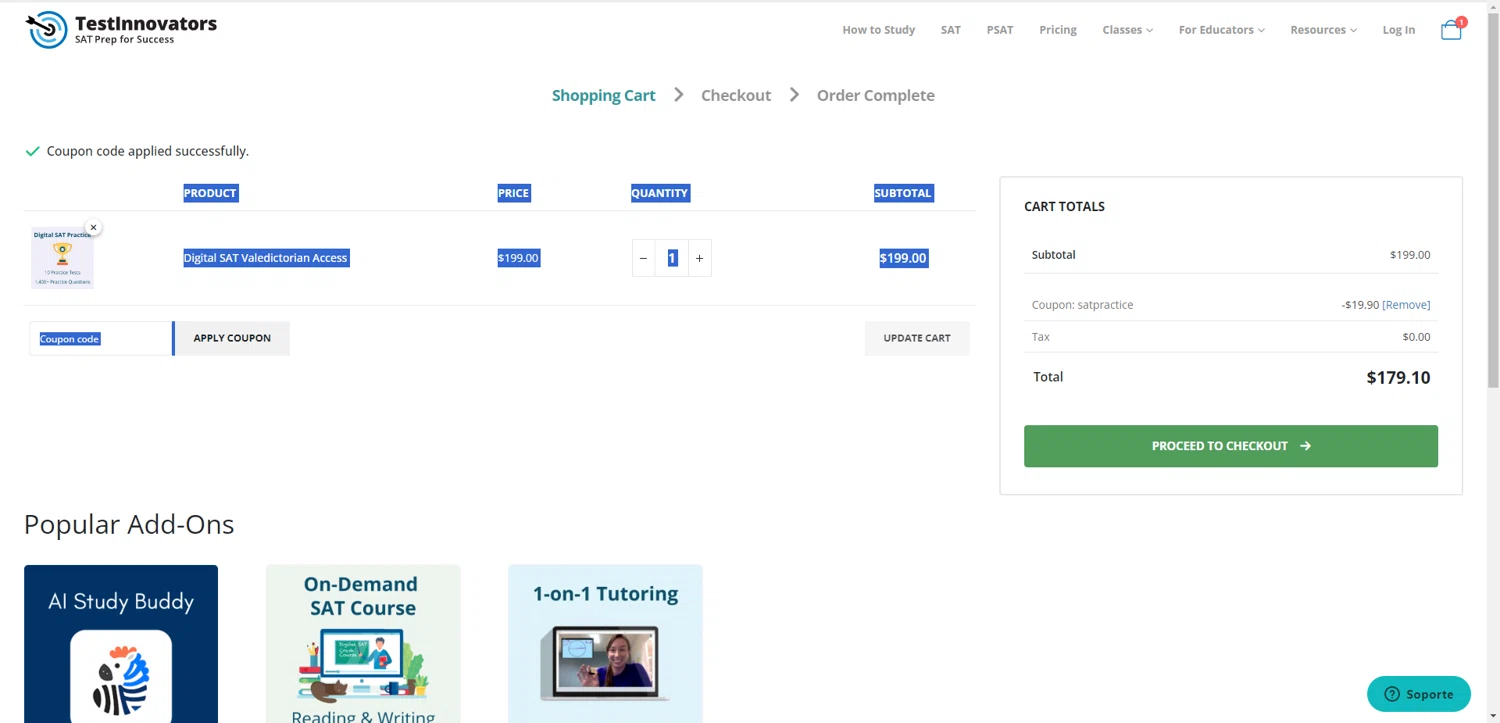Click the TestInnovators logo

(x=121, y=30)
